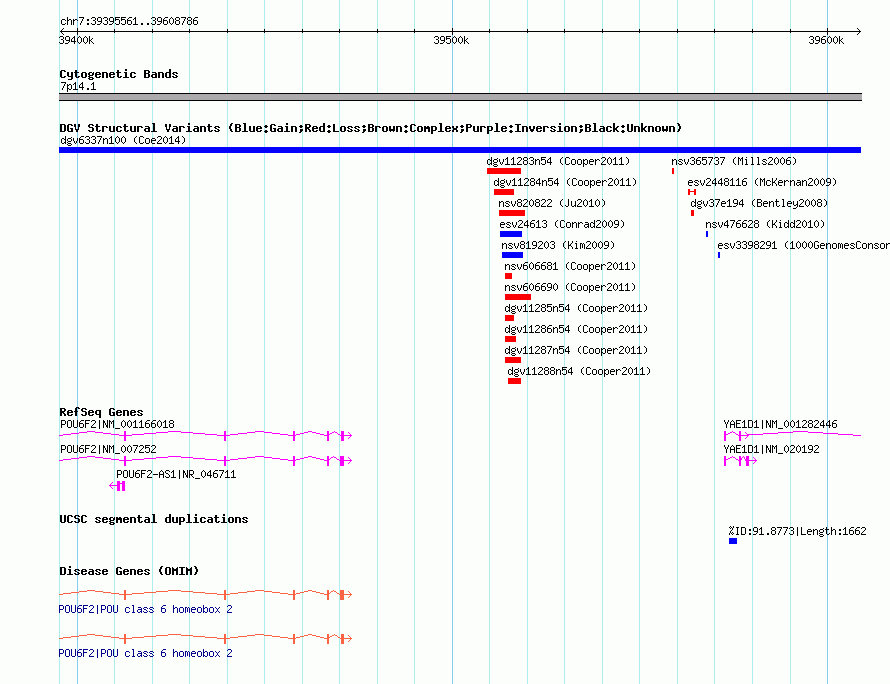
Task: Click nsv365737 (Mills2006) variant label
Action: pyautogui.click(x=734, y=161)
